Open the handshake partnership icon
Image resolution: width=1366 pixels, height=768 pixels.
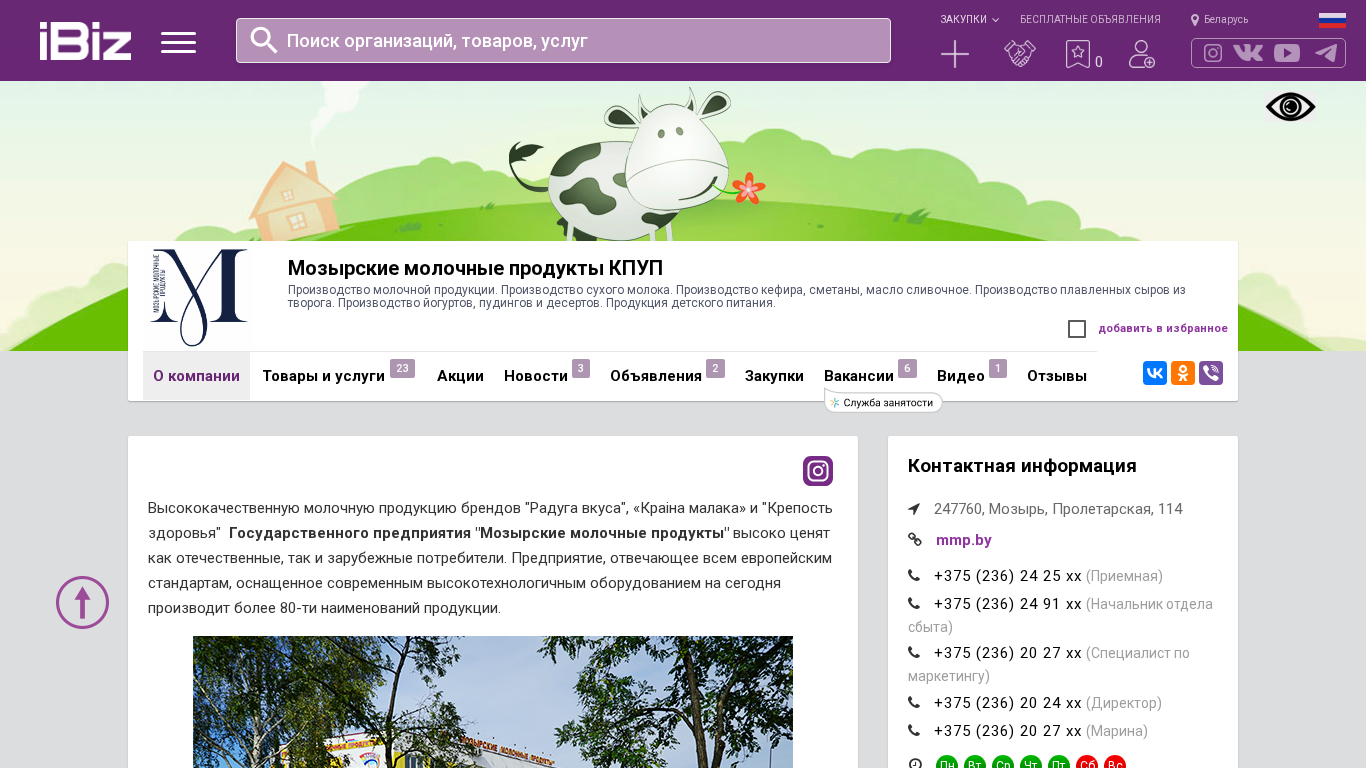1020,54
